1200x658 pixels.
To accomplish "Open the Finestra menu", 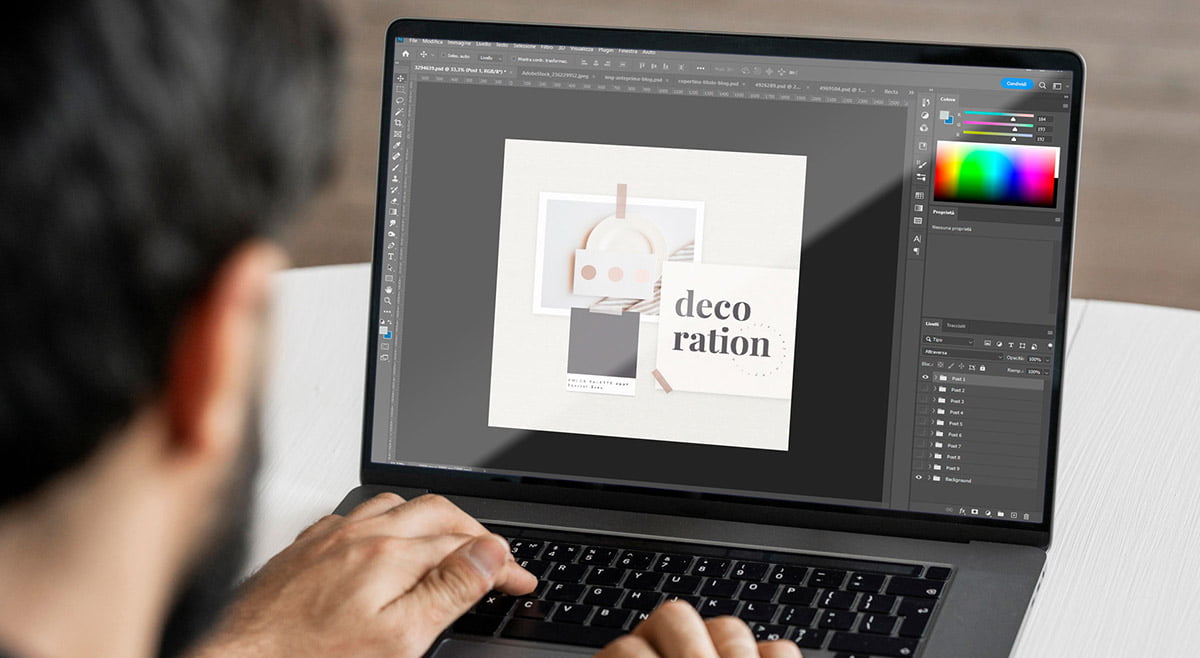I will tap(627, 50).
